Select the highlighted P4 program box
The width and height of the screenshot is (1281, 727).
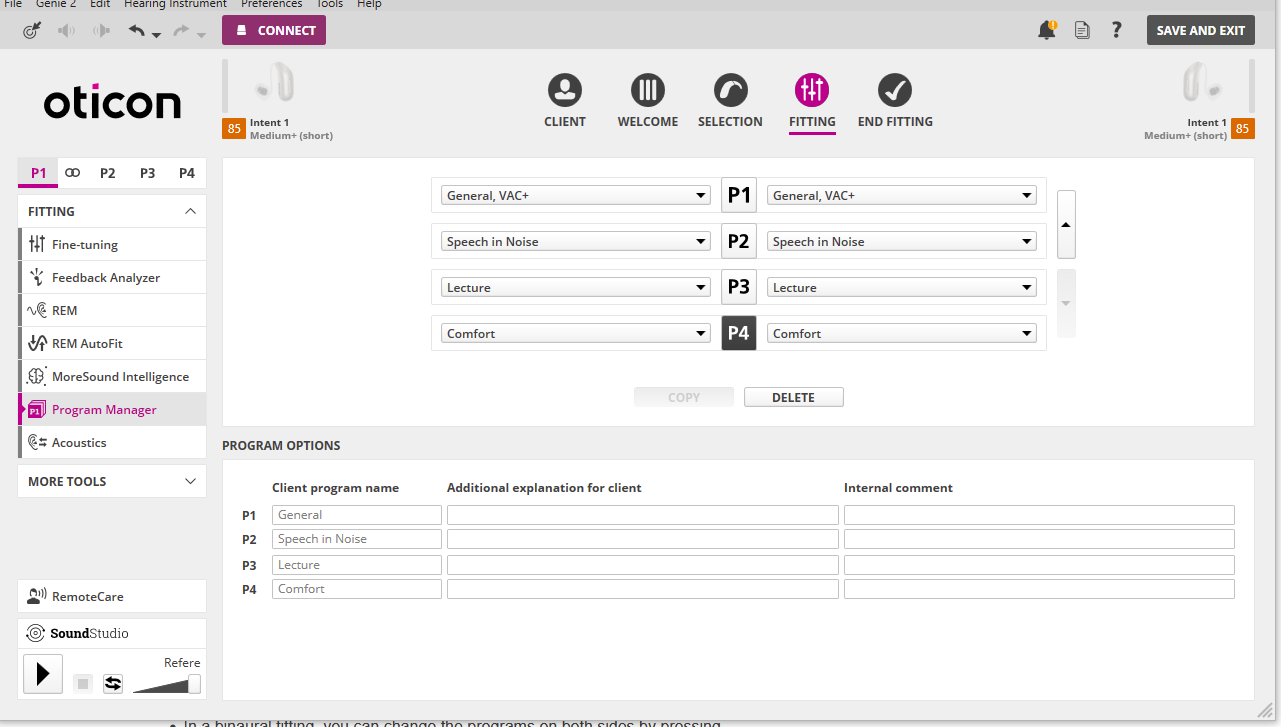pyautogui.click(x=739, y=333)
